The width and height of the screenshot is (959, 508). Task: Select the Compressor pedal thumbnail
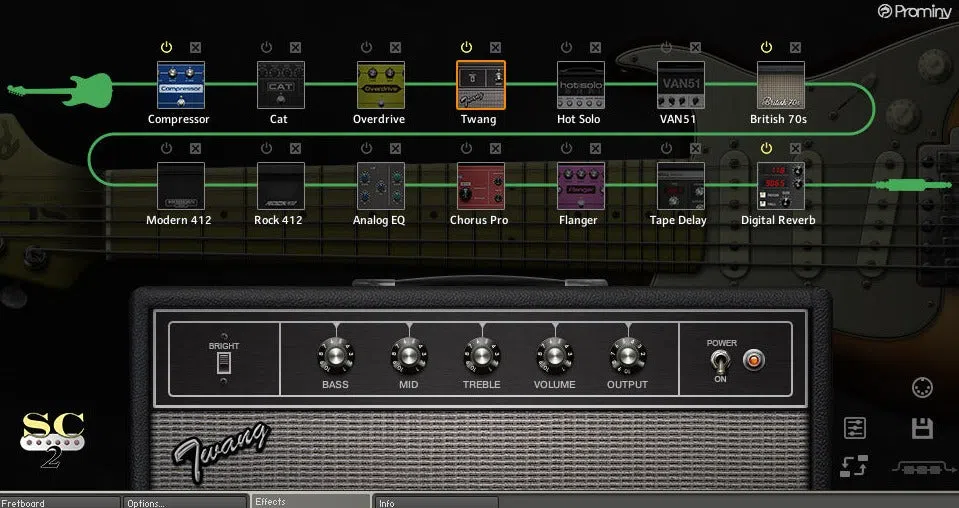click(x=180, y=85)
